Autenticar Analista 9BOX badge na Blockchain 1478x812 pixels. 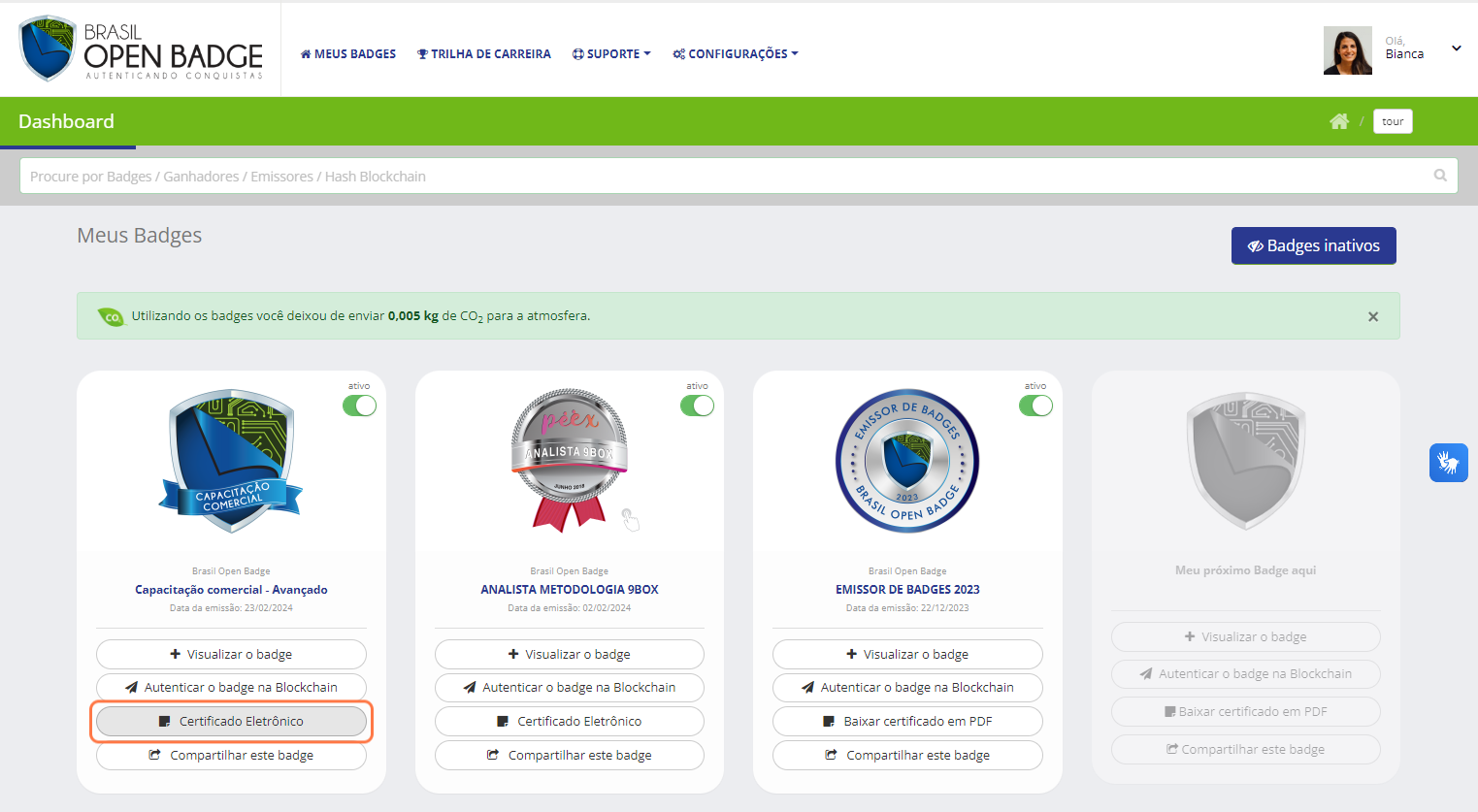[x=570, y=687]
